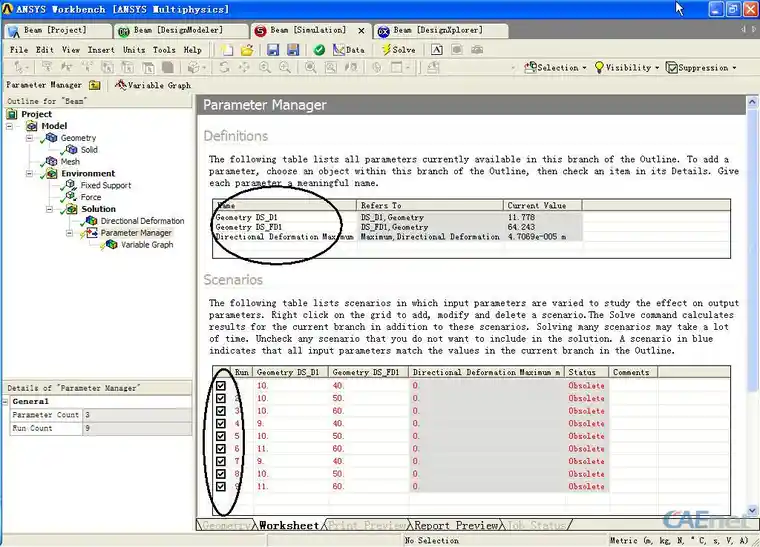Open the Variable Graph toolbar button
760x547 pixels.
(153, 85)
